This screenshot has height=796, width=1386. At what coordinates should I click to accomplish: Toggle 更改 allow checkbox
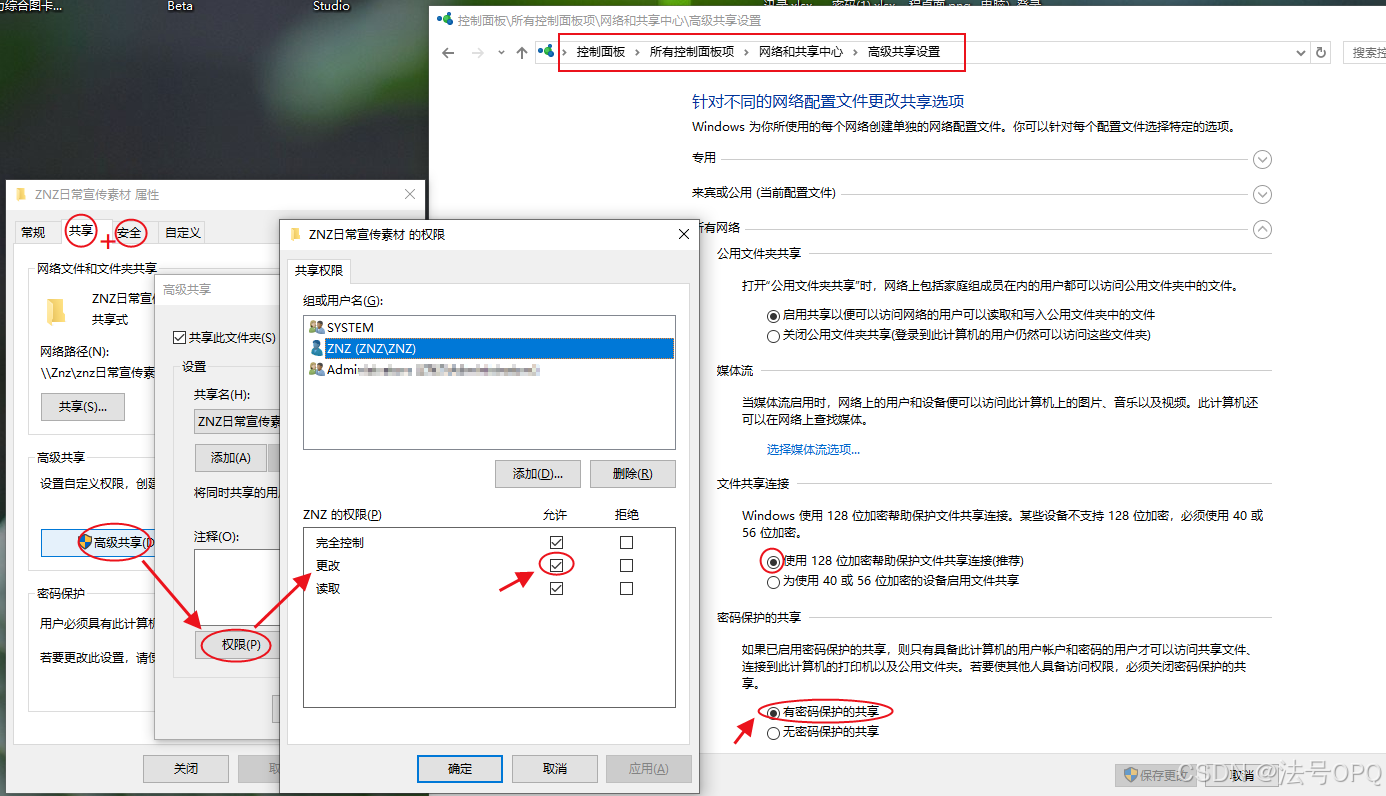click(557, 565)
